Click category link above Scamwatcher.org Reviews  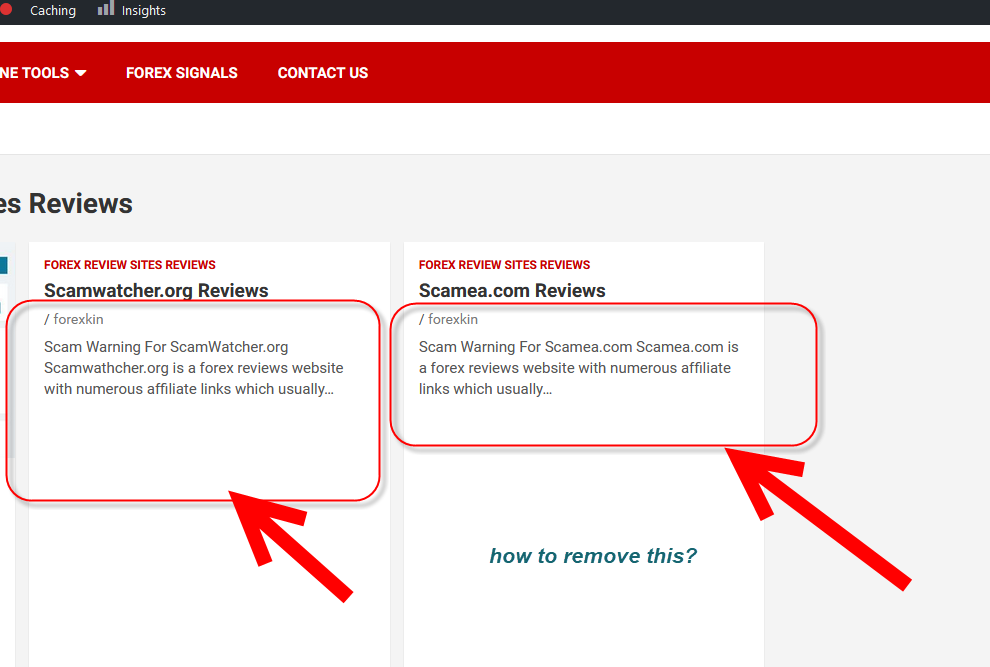click(129, 265)
